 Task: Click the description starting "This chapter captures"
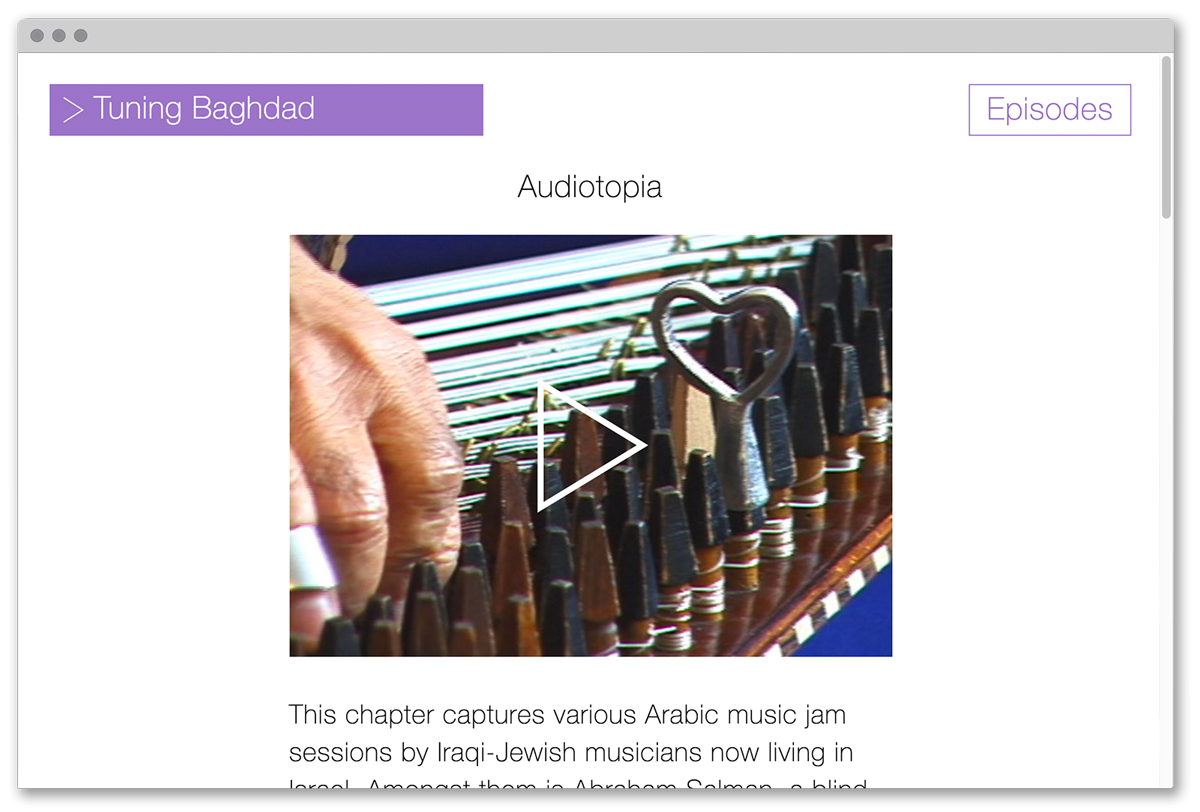[x=567, y=734]
